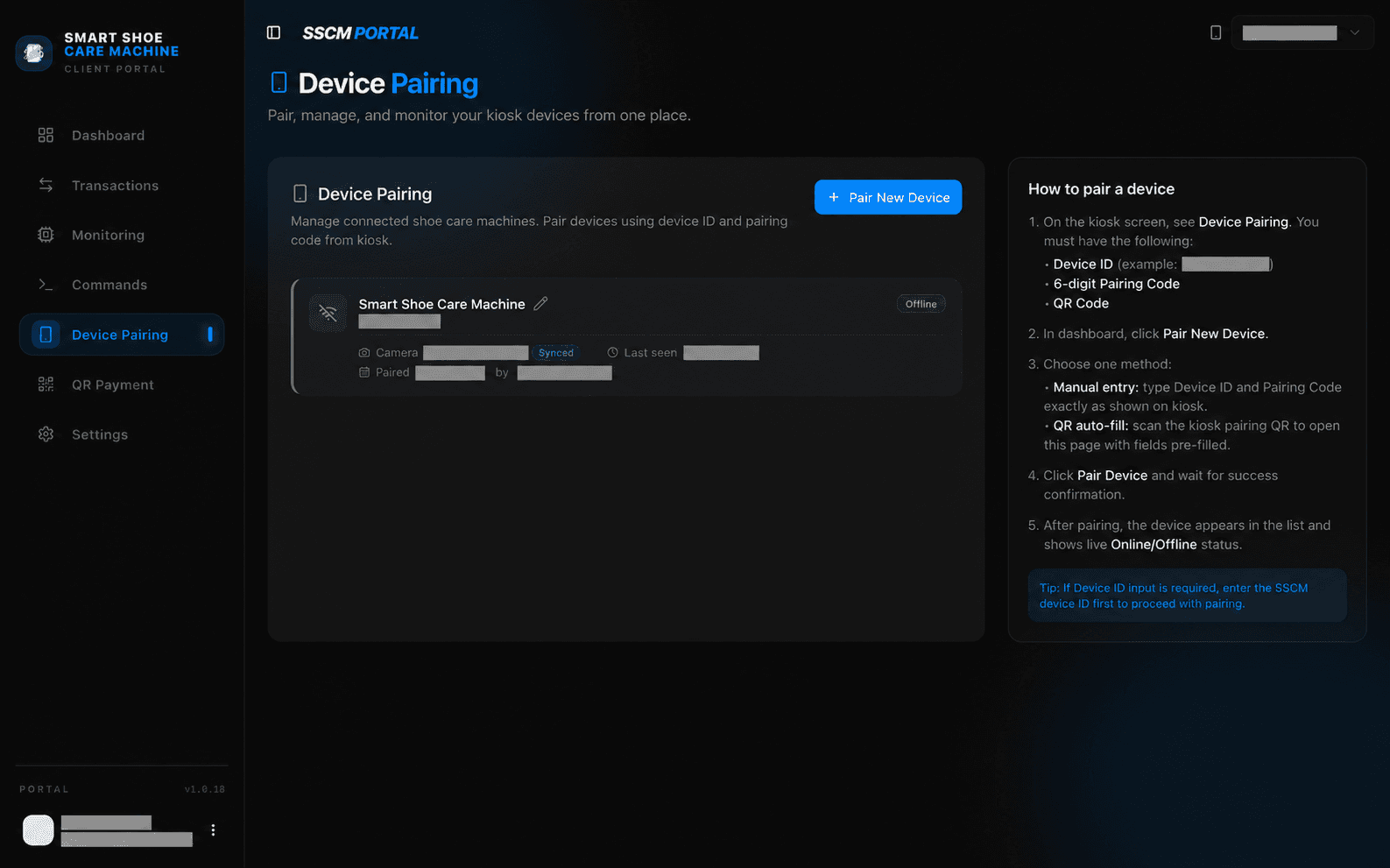Image resolution: width=1390 pixels, height=868 pixels.
Task: Expand the top-right device selector dropdown
Action: [1302, 32]
